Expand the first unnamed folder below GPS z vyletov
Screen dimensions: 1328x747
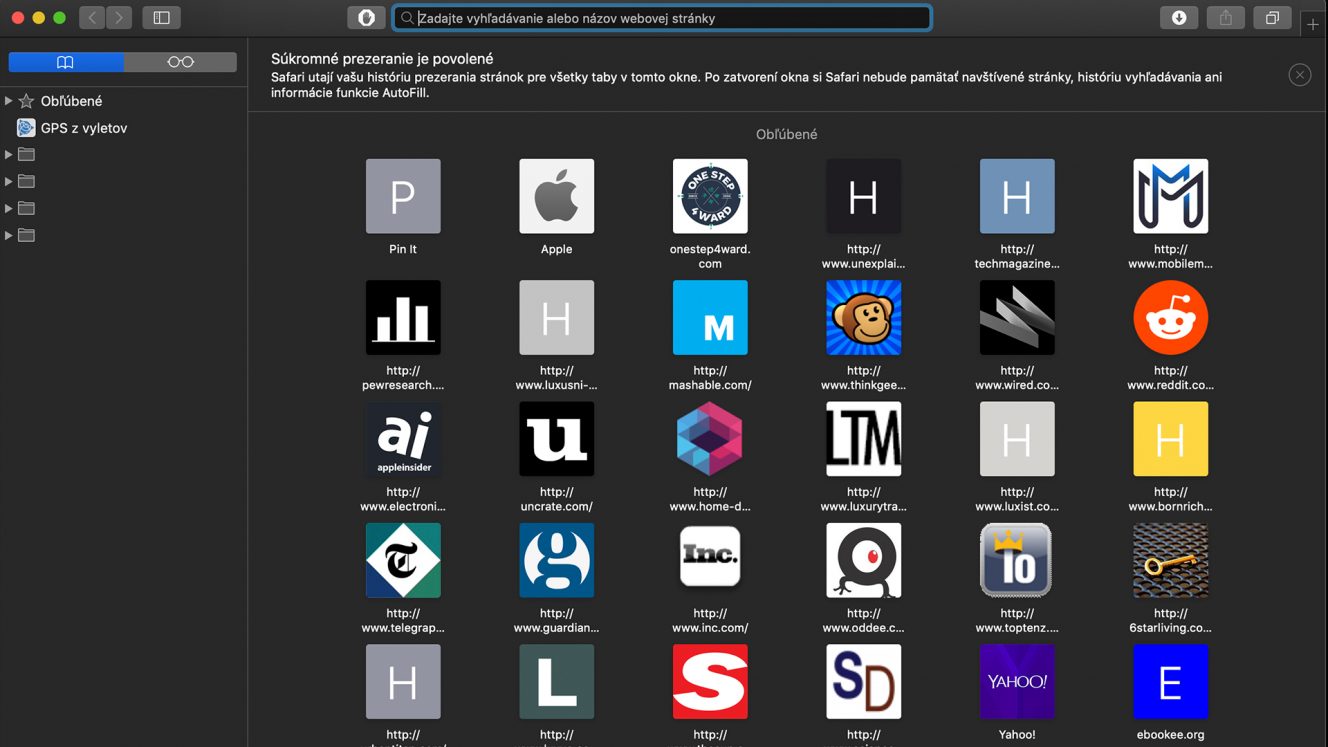8,154
